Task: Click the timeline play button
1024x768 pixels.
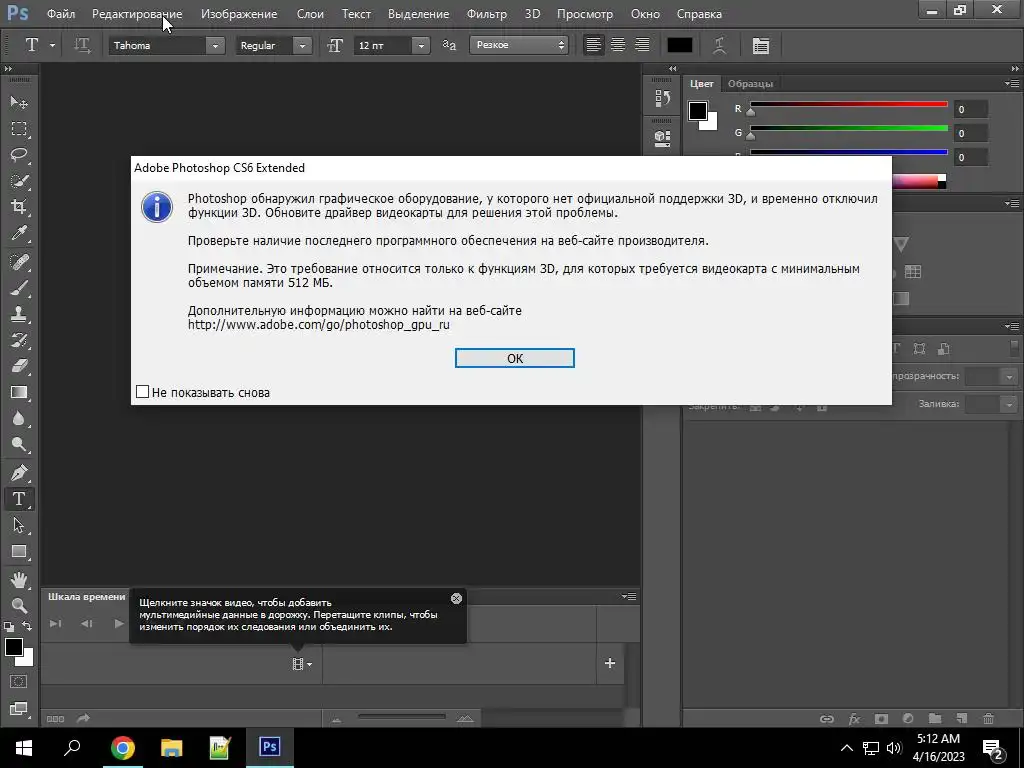Action: [x=118, y=624]
